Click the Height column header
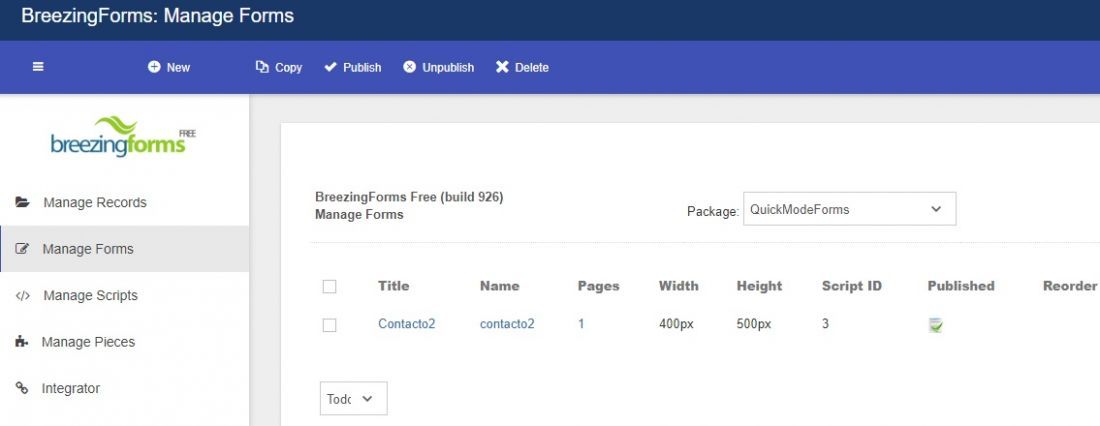Screen dimensions: 1100x426 click(x=759, y=286)
